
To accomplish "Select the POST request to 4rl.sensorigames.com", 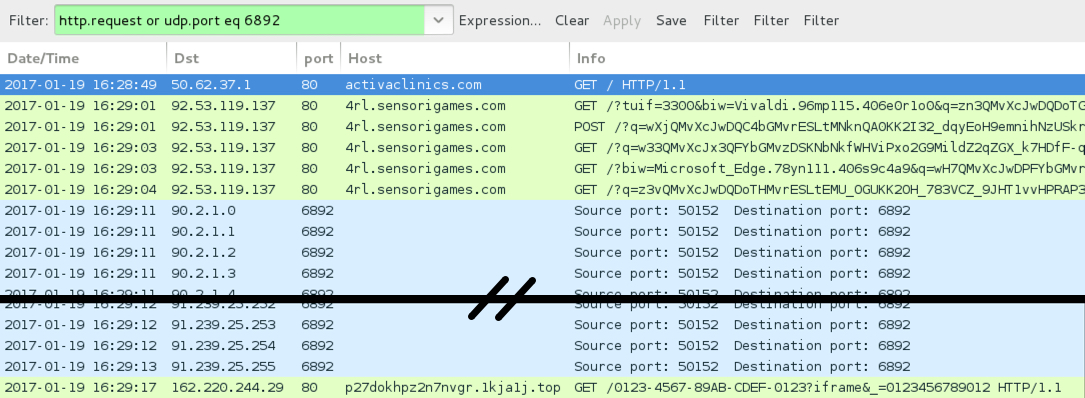I will (x=542, y=127).
